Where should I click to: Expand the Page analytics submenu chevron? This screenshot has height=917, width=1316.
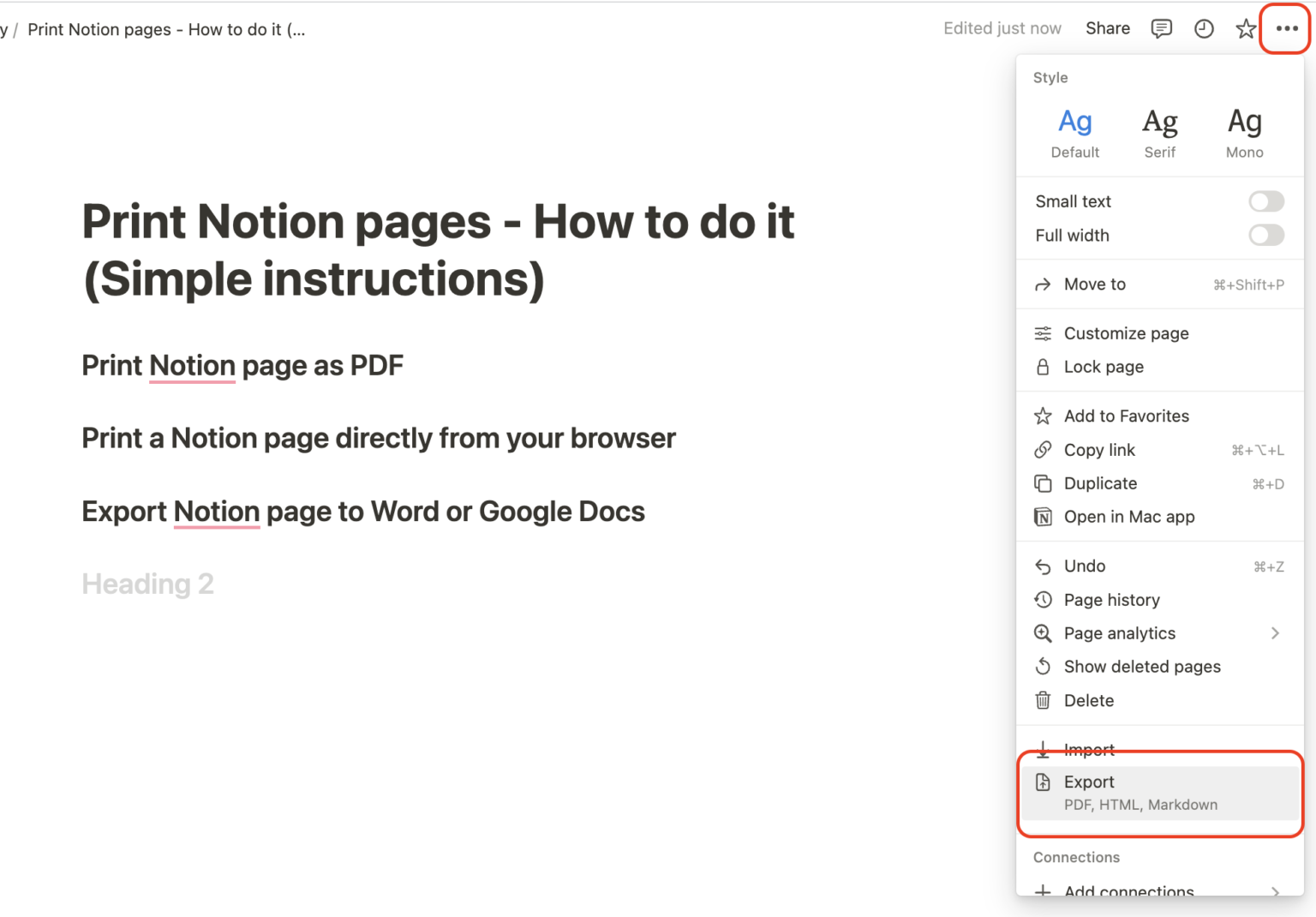(1275, 632)
